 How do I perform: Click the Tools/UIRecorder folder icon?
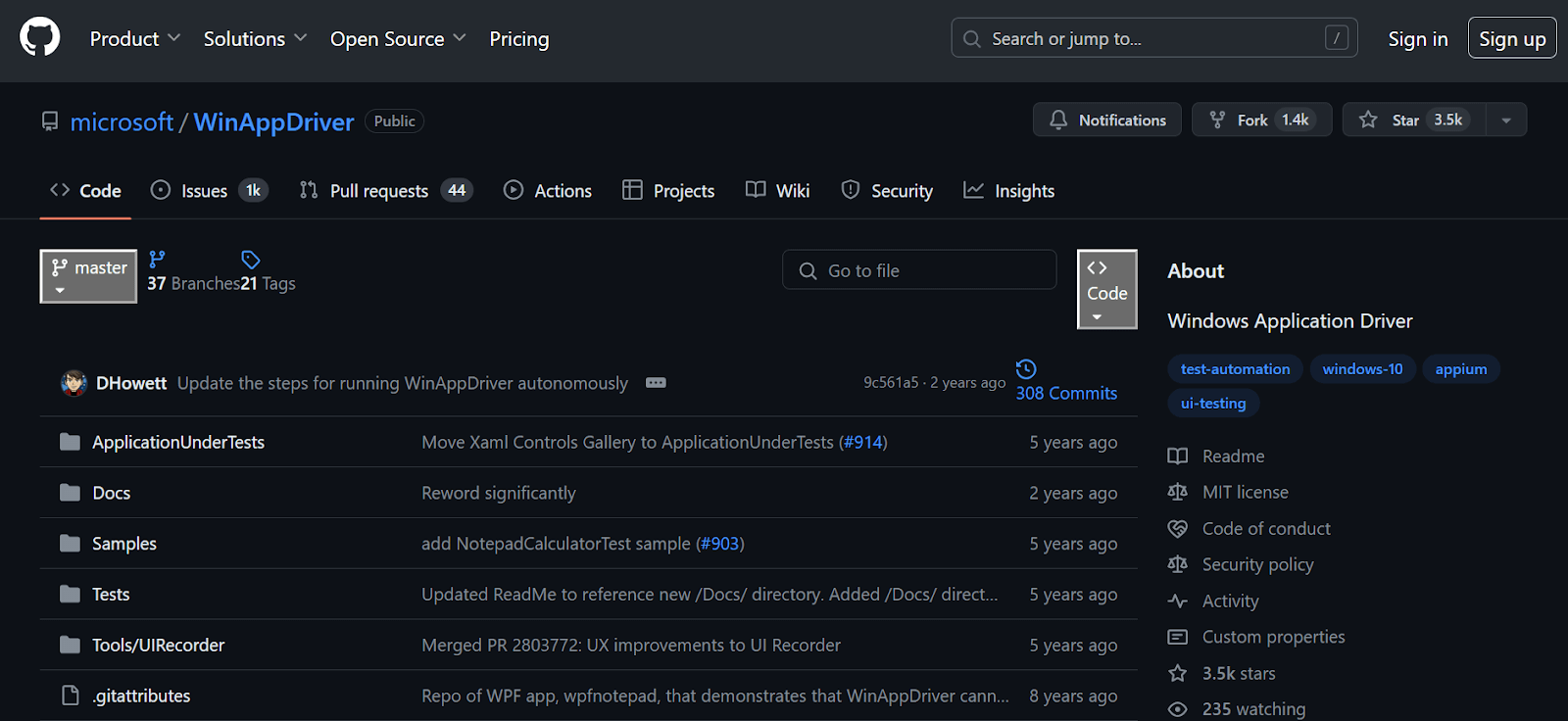pos(70,645)
